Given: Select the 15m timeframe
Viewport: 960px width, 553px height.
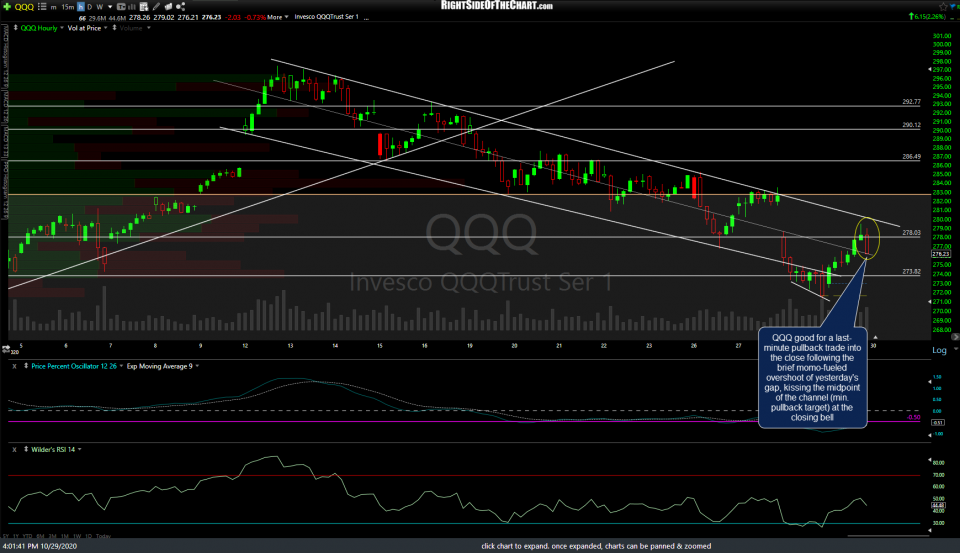Looking at the screenshot, I should click(67, 7).
